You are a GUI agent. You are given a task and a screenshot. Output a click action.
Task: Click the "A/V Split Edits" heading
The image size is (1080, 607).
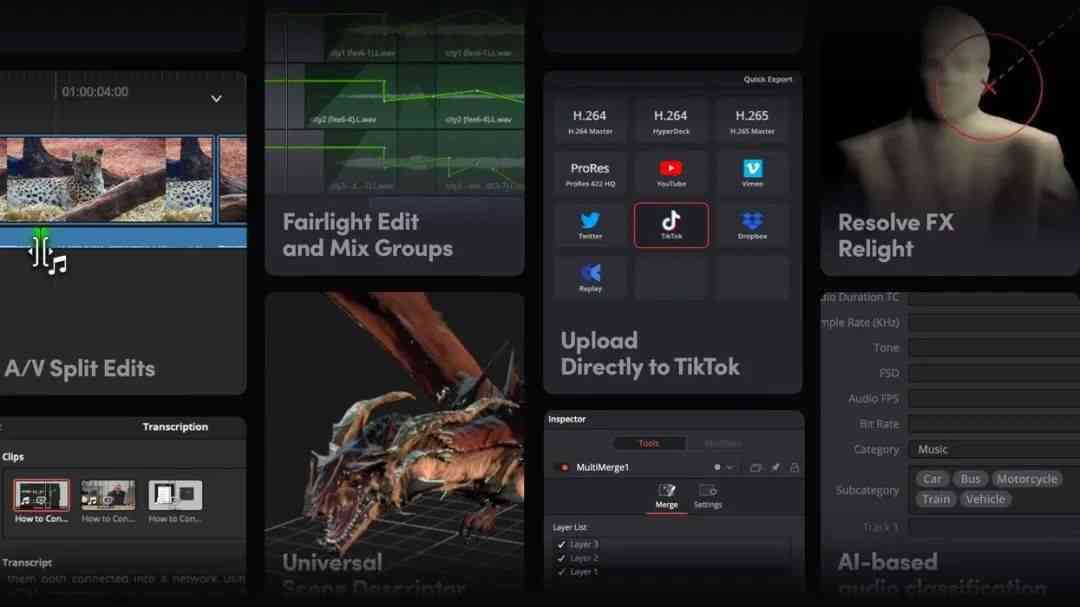pos(80,369)
